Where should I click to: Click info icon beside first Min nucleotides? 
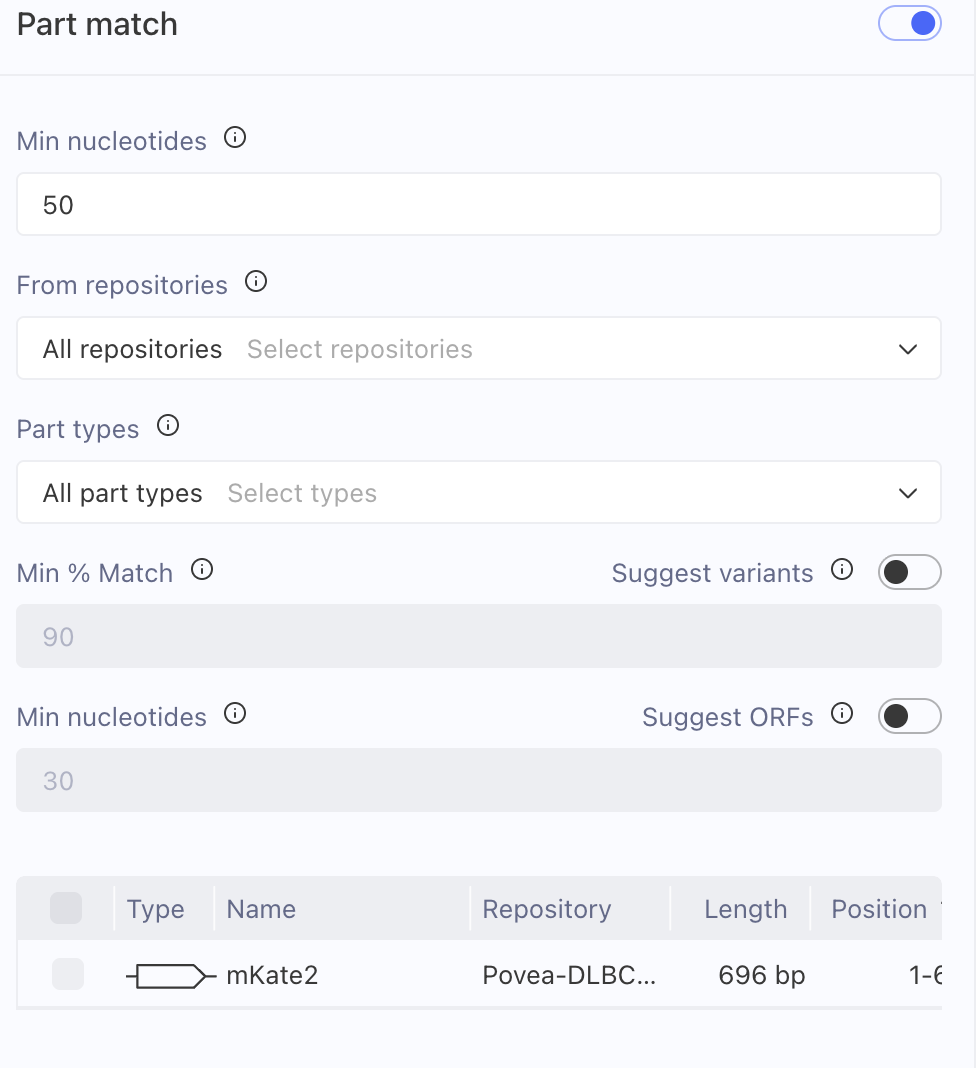[x=235, y=138]
